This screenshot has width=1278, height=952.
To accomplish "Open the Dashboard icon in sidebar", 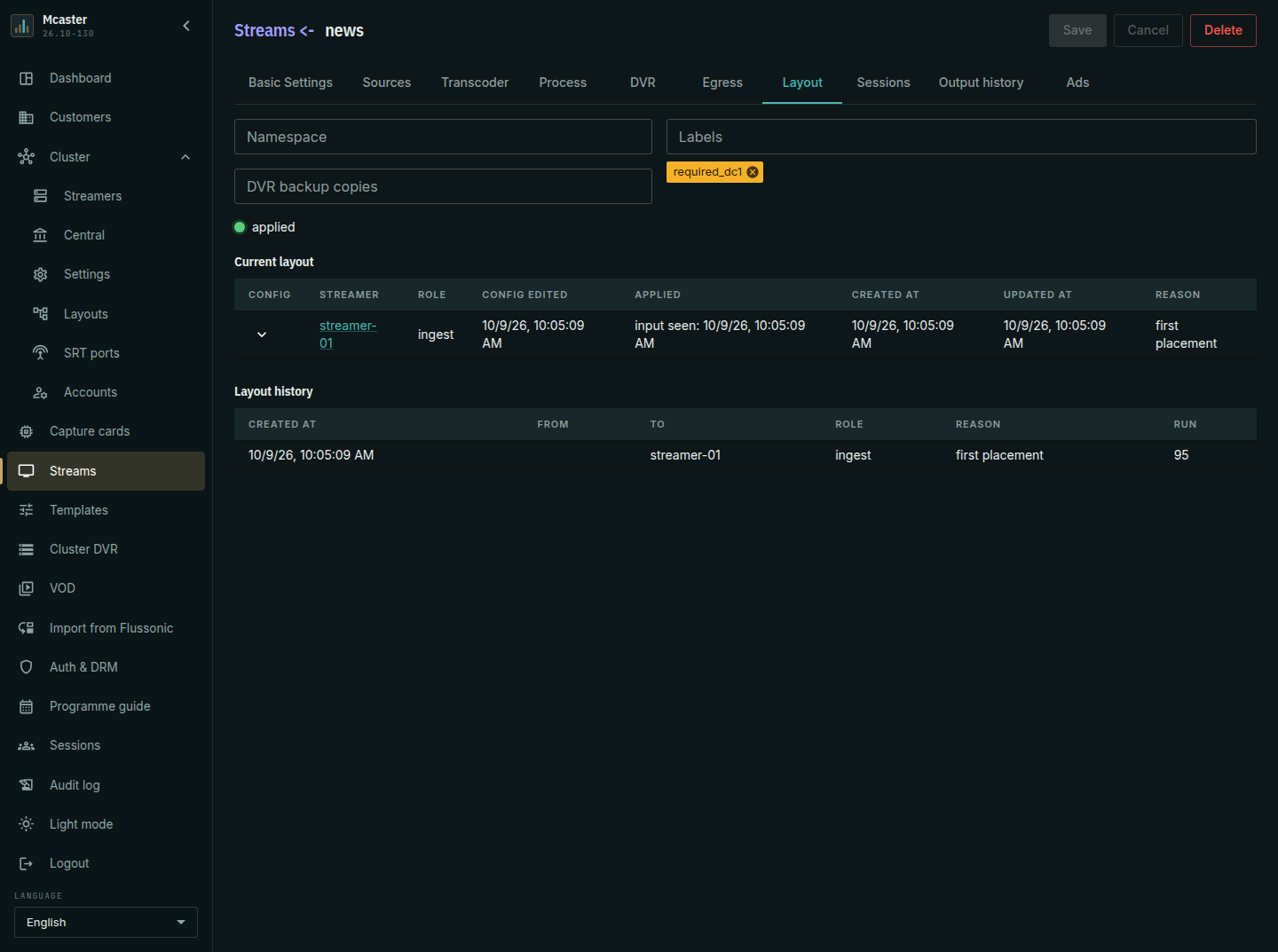I will pyautogui.click(x=27, y=78).
